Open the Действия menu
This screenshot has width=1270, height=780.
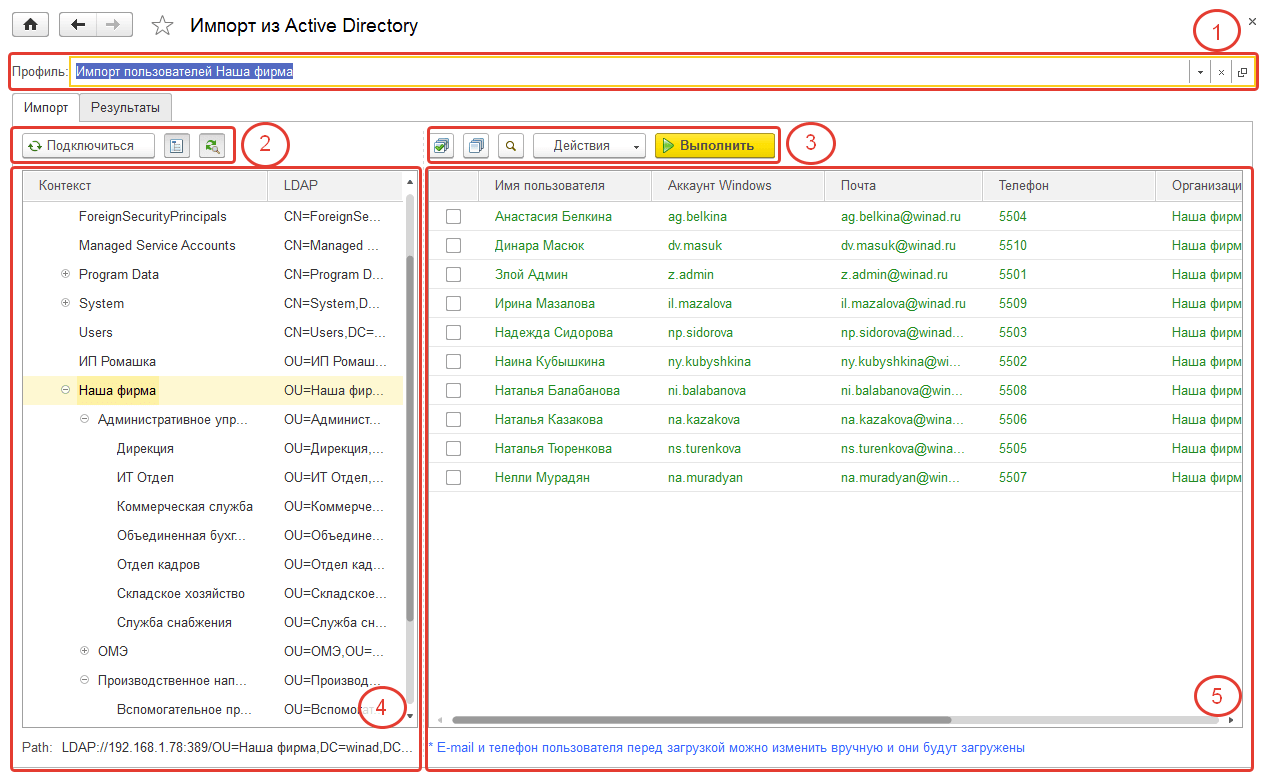click(x=589, y=145)
